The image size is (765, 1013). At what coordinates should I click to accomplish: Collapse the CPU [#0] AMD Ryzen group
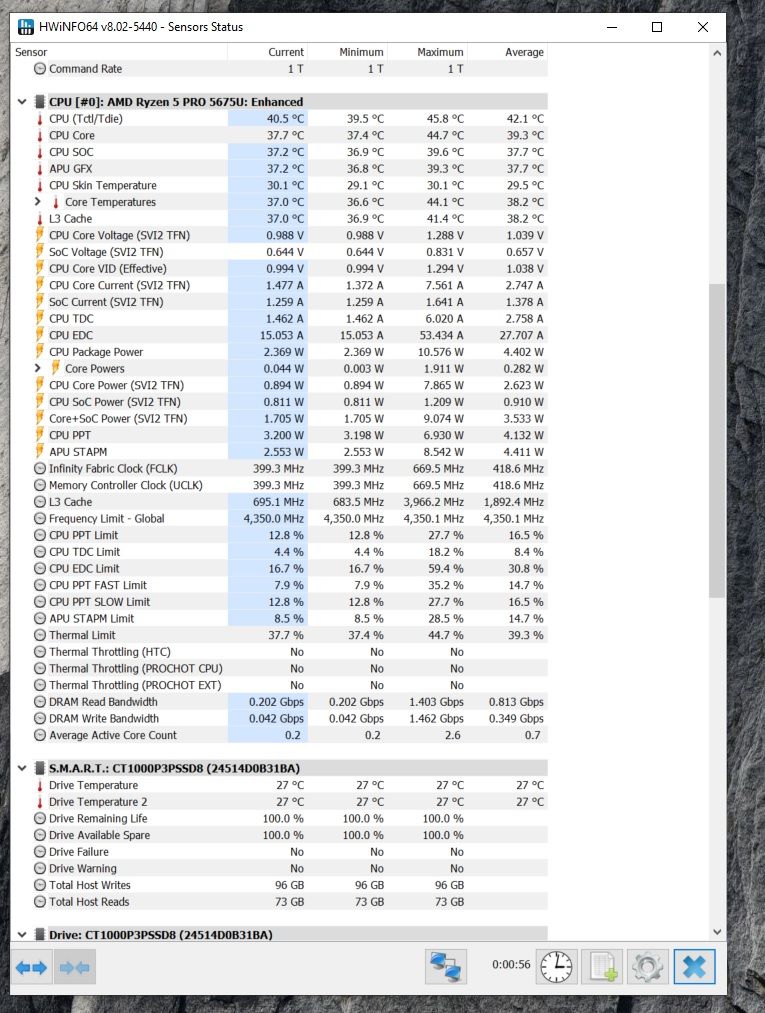[x=22, y=102]
